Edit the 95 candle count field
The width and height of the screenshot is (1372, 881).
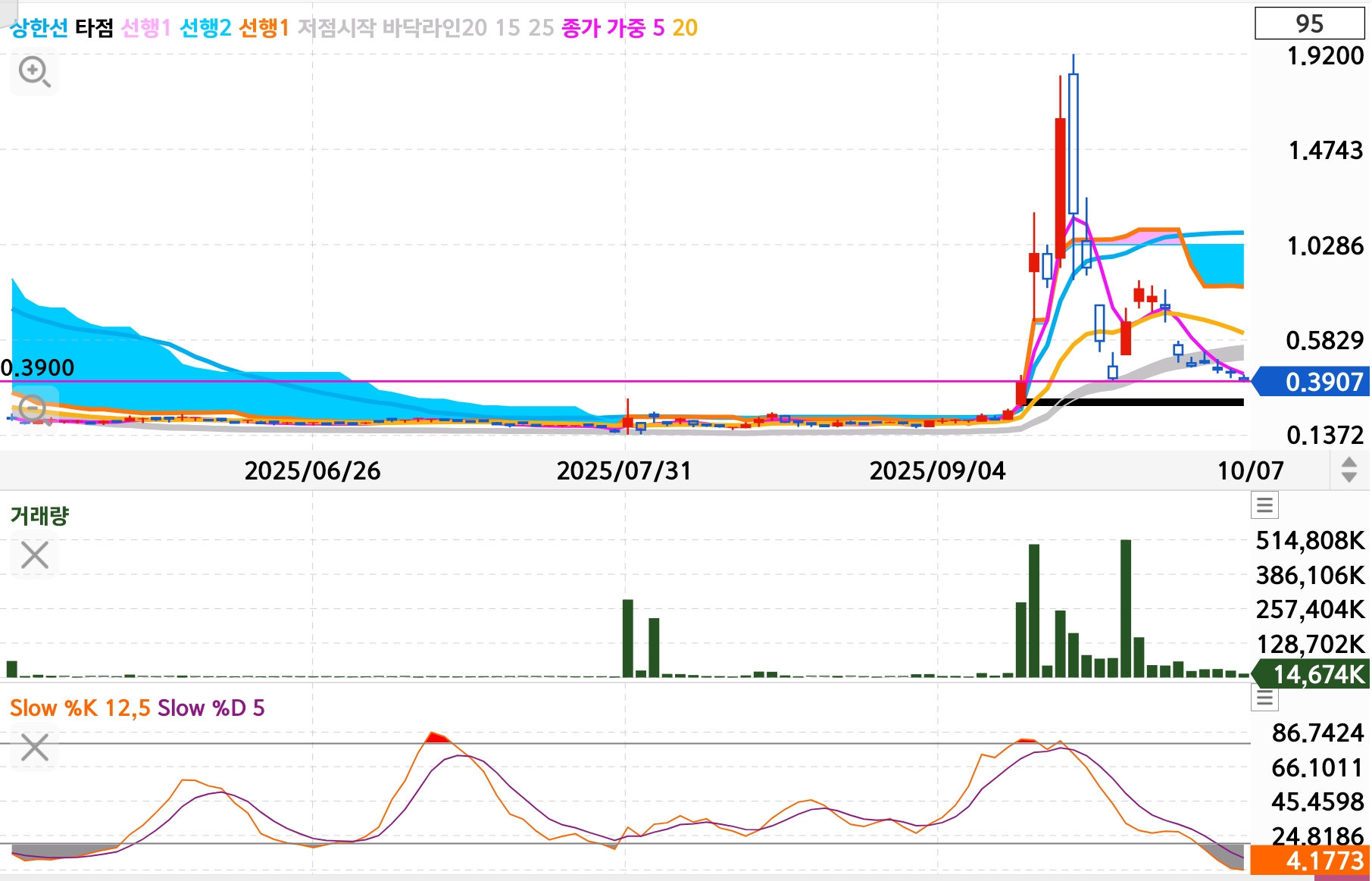pyautogui.click(x=1310, y=23)
